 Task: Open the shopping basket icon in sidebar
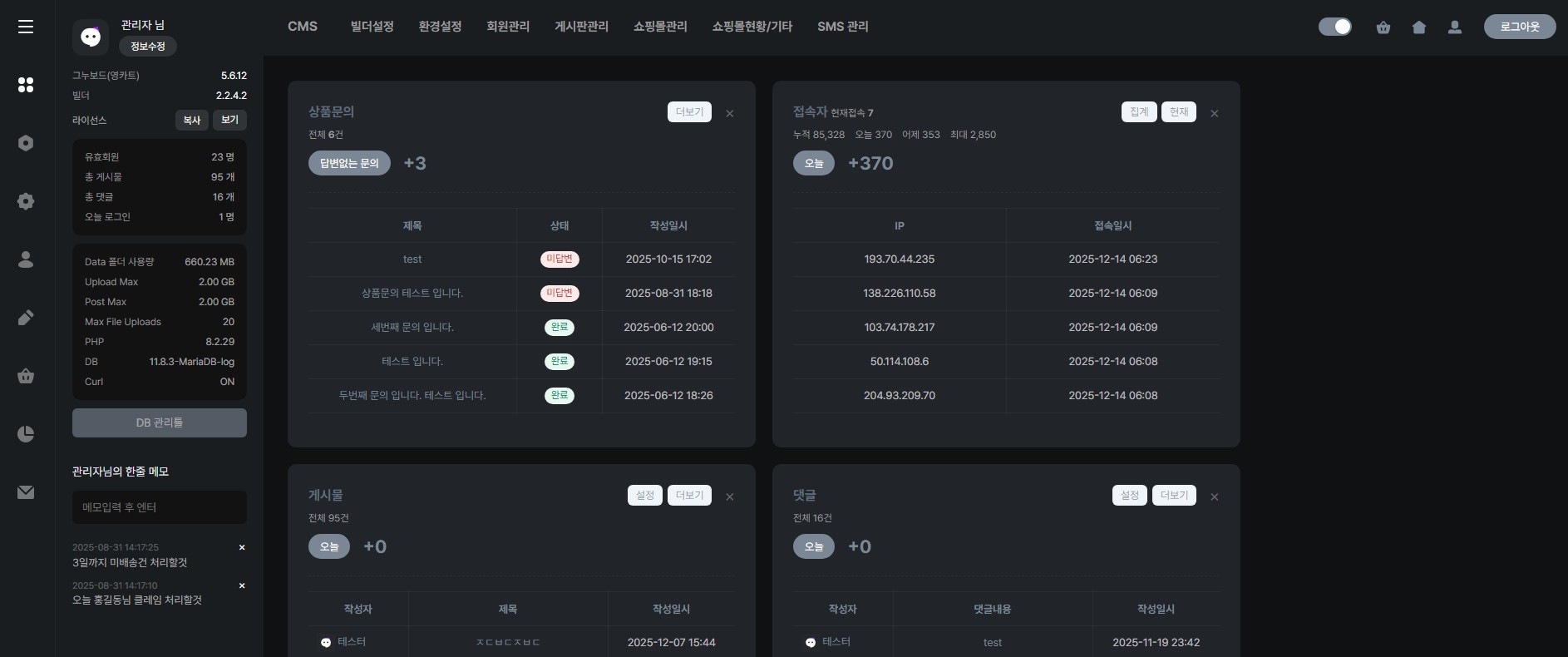(x=26, y=376)
